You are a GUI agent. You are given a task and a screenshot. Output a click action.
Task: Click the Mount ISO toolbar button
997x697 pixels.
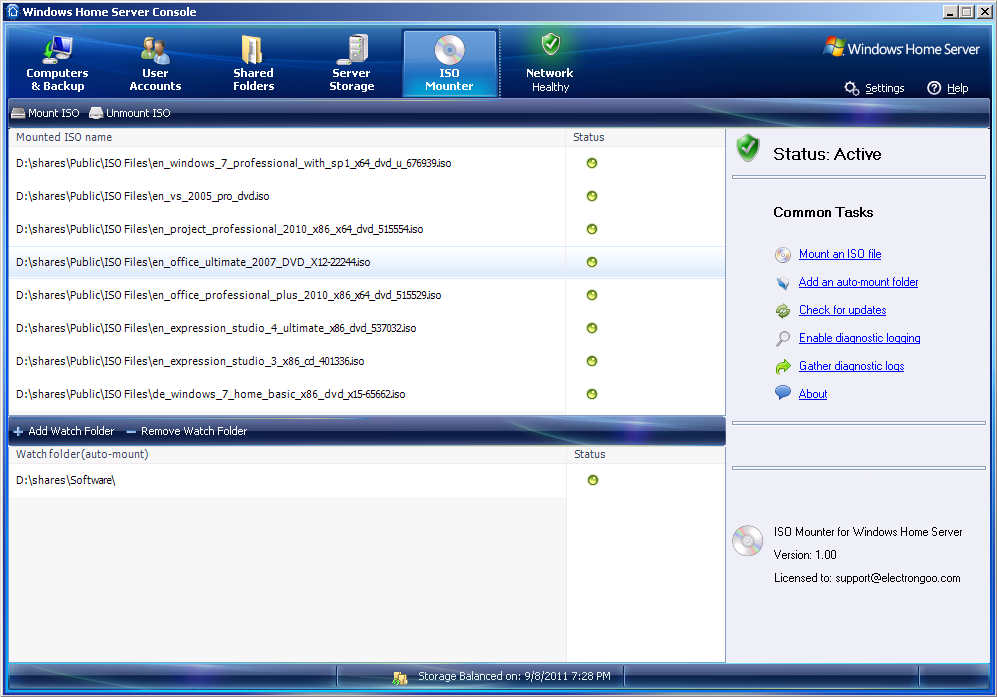click(46, 113)
